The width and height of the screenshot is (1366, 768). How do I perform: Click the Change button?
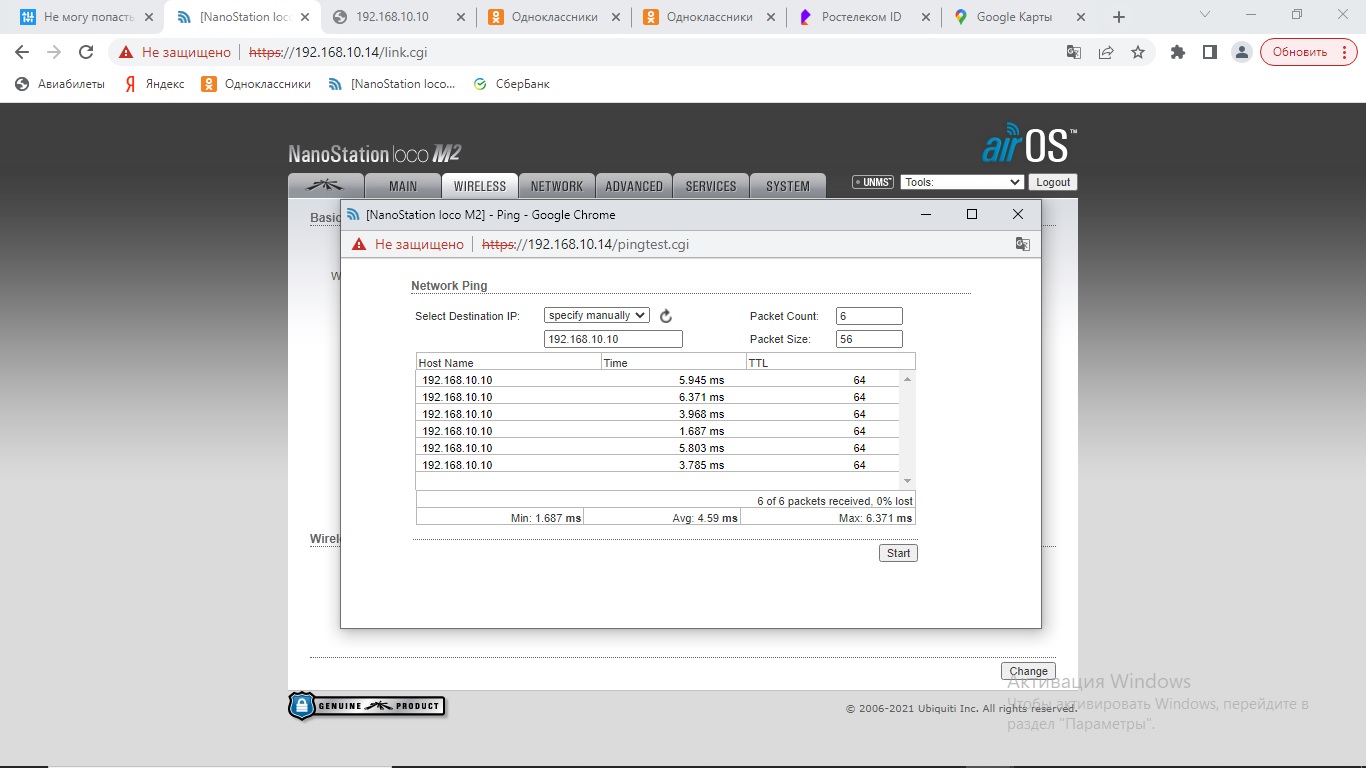(x=1028, y=671)
